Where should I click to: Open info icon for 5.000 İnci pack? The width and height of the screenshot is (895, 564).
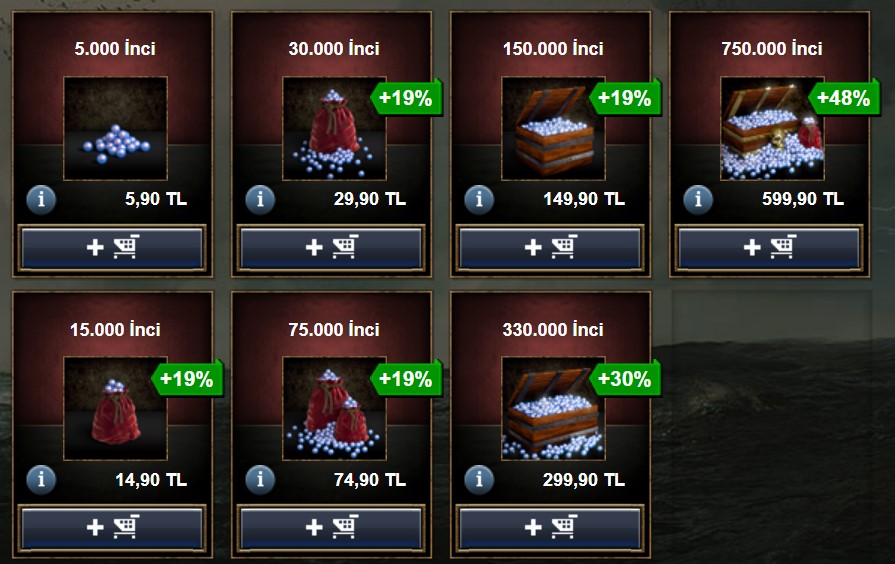point(41,199)
